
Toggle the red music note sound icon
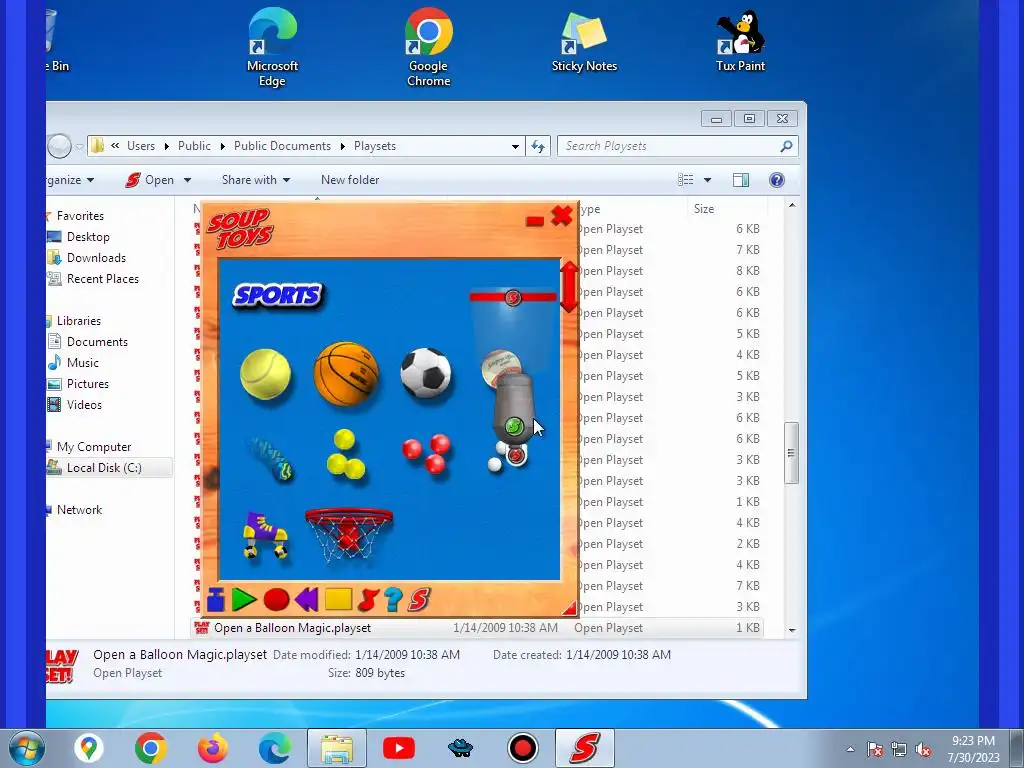click(368, 600)
